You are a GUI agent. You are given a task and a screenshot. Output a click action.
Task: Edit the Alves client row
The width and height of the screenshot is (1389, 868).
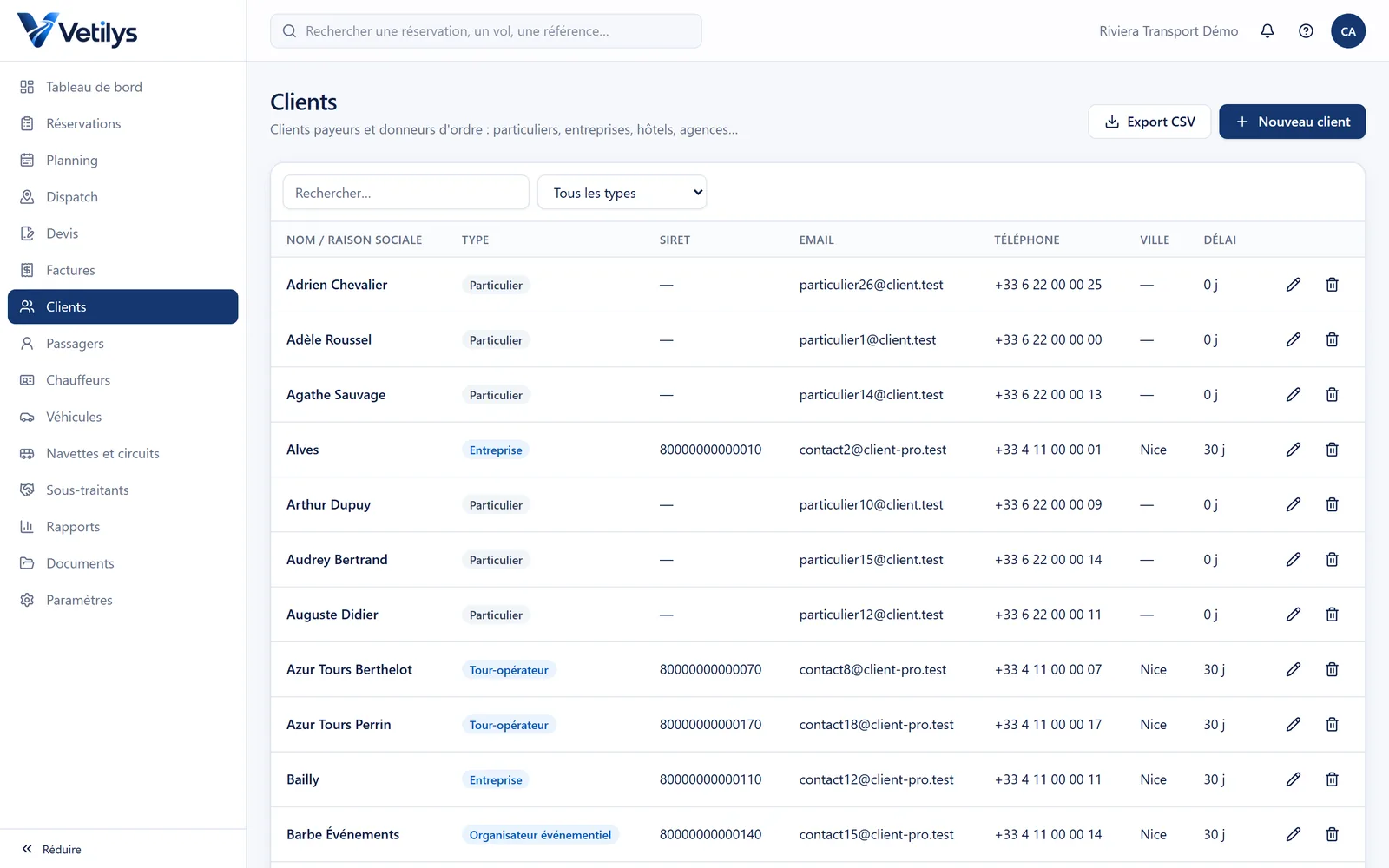point(1294,450)
